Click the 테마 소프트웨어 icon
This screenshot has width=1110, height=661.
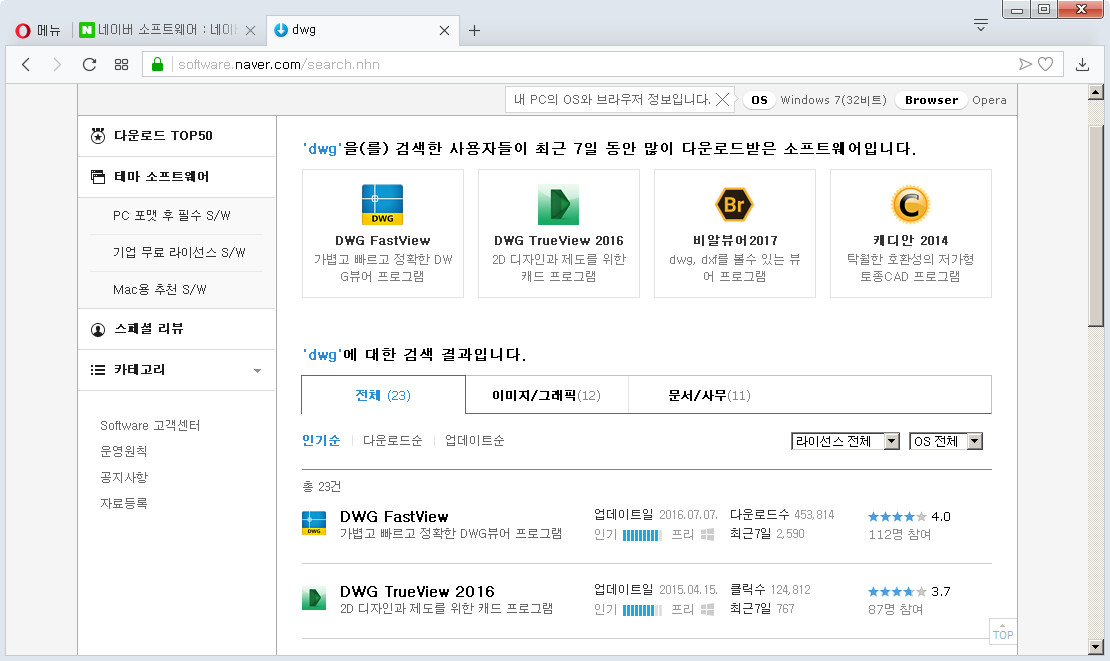coord(98,177)
